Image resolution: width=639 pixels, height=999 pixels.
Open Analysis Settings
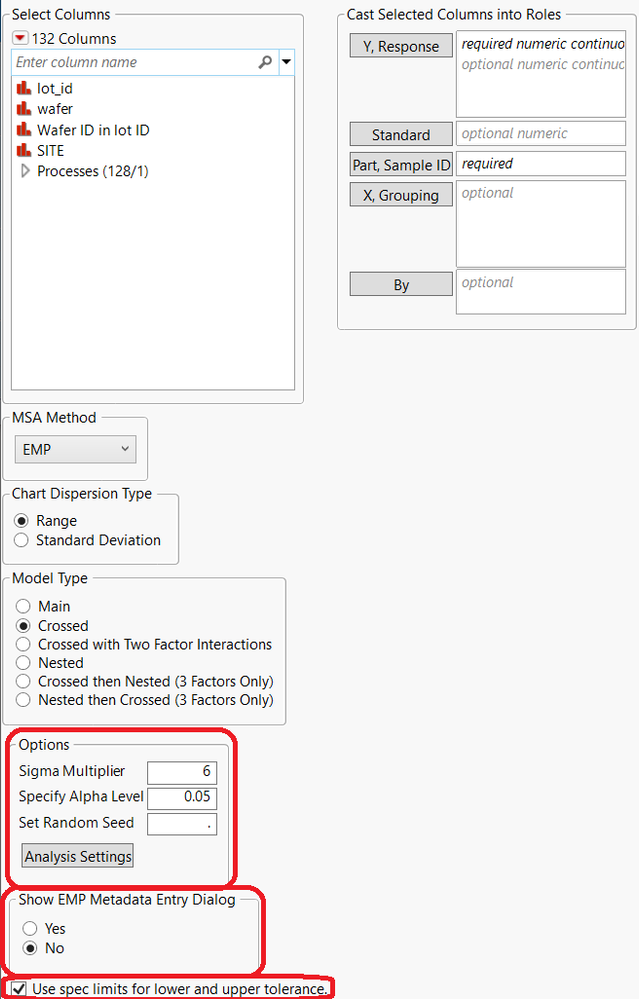(x=78, y=856)
